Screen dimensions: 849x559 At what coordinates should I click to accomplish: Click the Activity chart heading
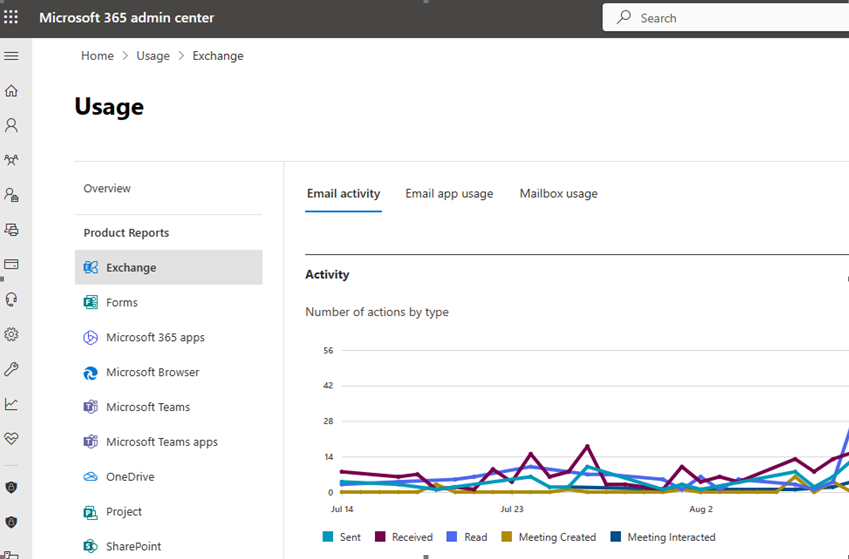327,275
